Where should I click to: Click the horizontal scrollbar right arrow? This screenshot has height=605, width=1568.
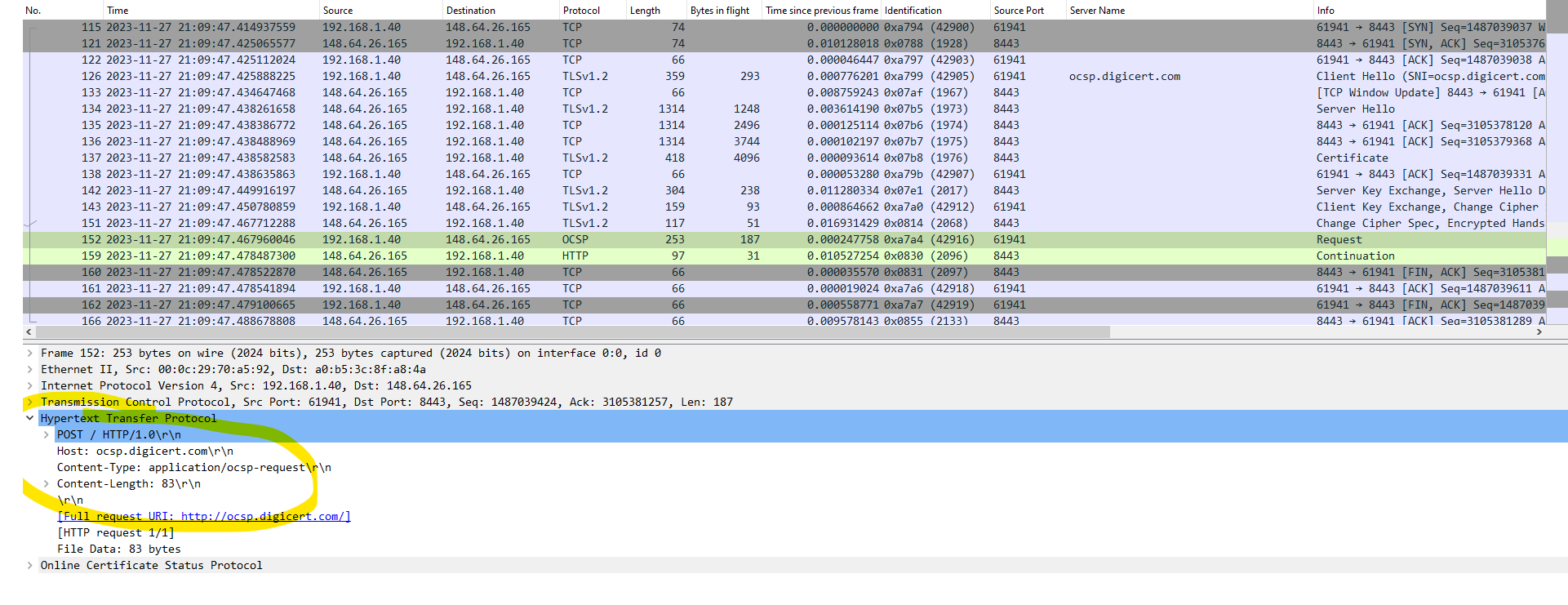click(x=1539, y=332)
